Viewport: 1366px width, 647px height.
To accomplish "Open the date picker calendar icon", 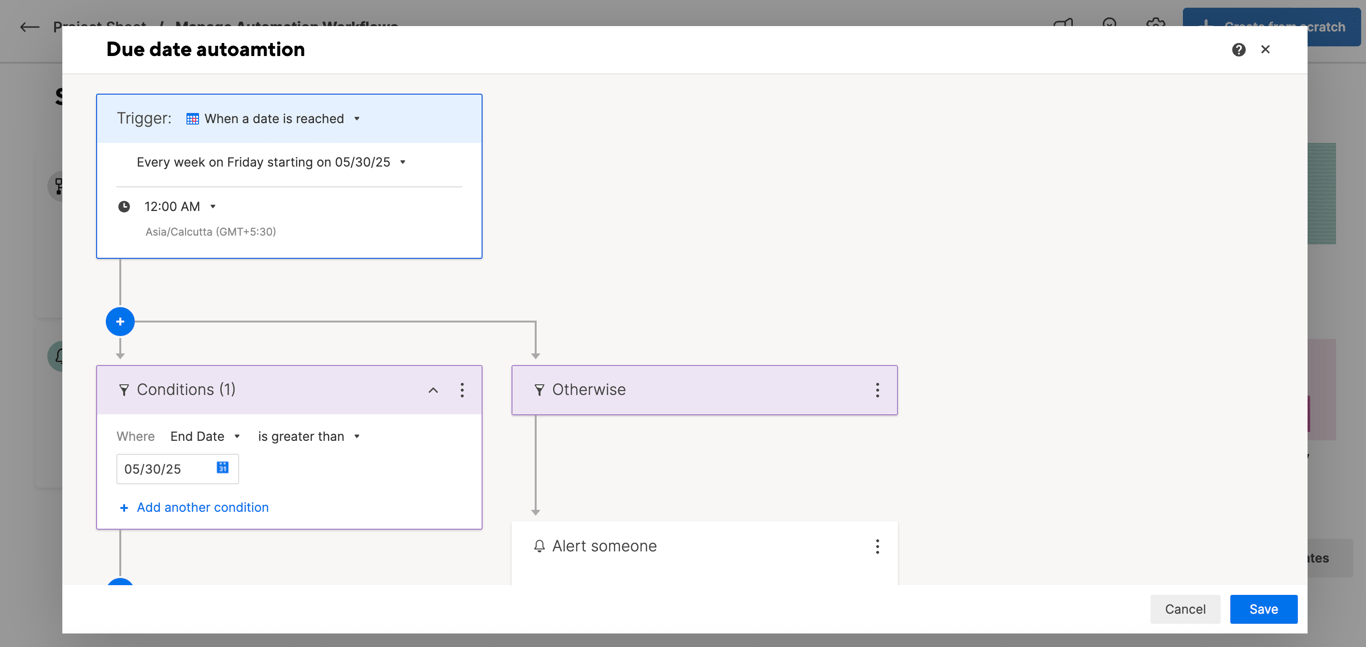I will 222,468.
